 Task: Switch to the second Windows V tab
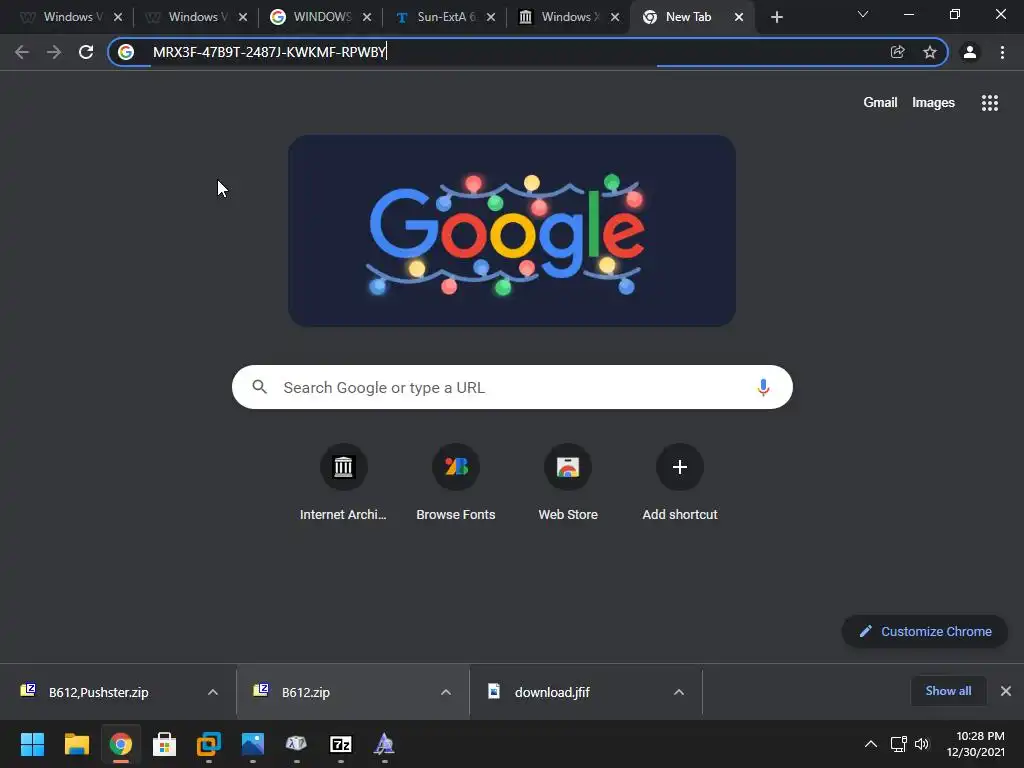point(195,17)
